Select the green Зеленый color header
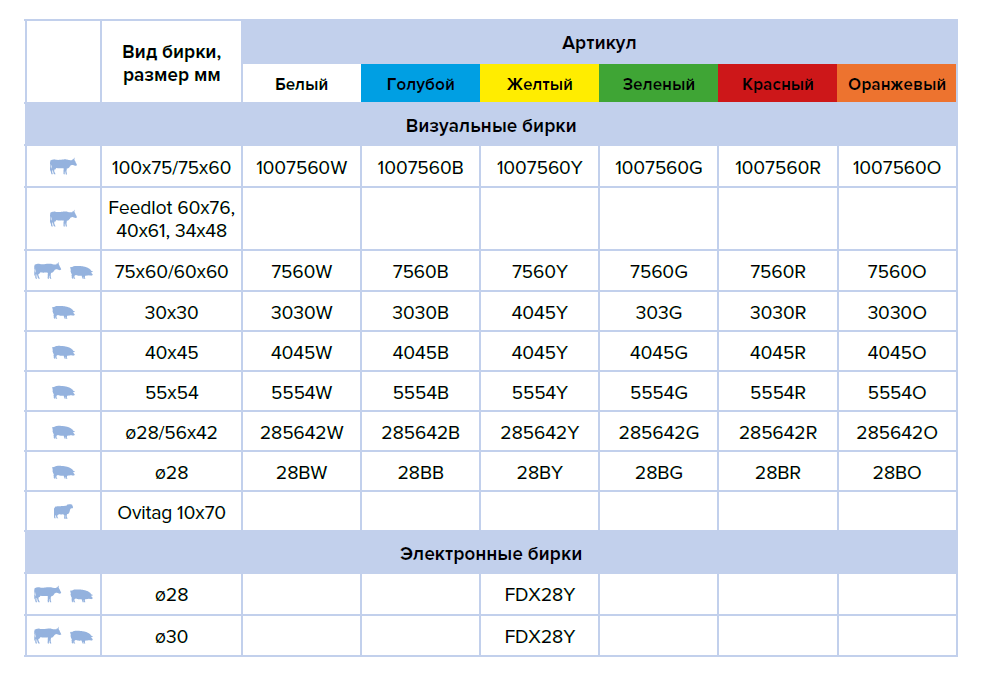The width and height of the screenshot is (1004, 684). [658, 83]
